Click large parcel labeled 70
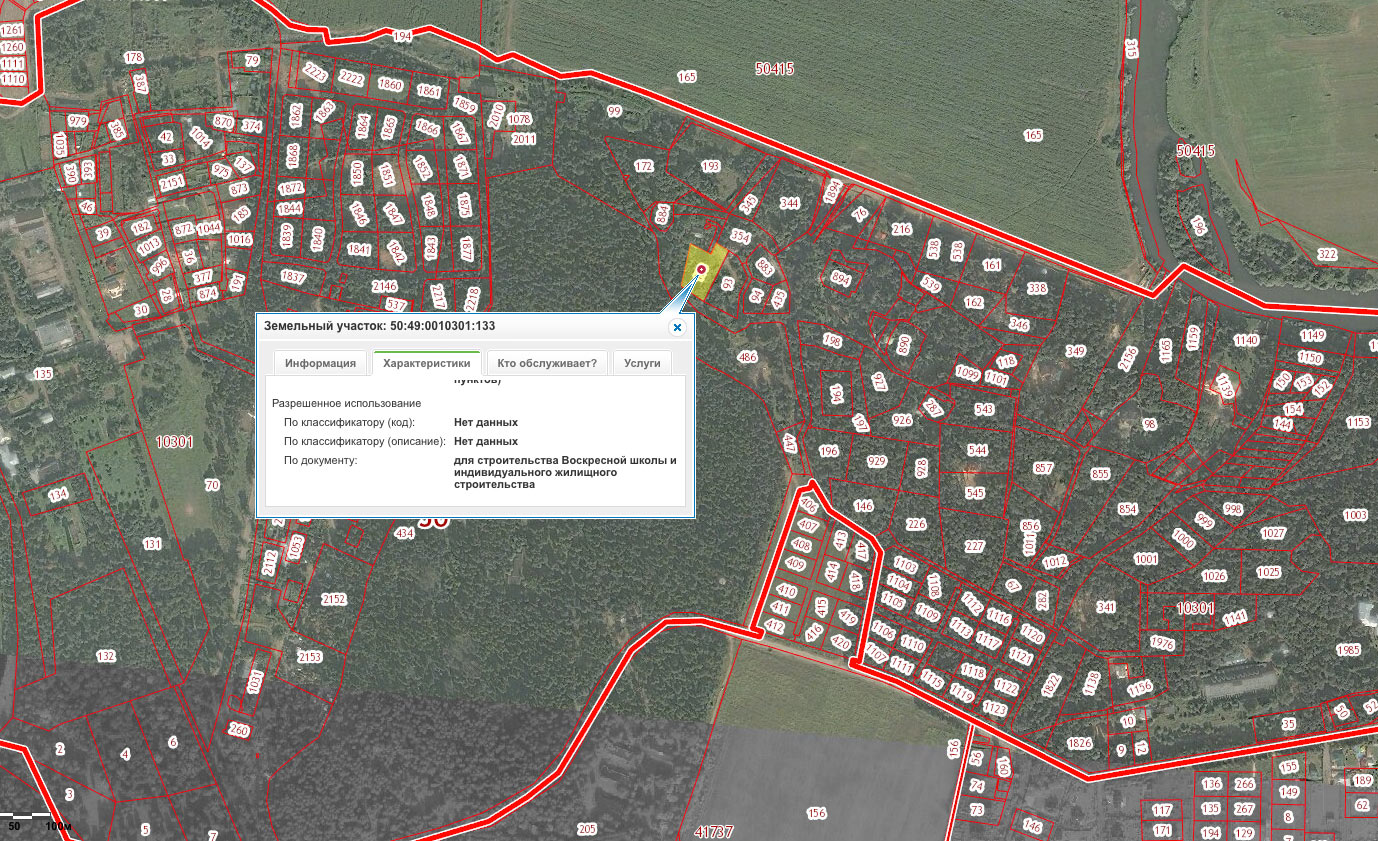The width and height of the screenshot is (1378, 841). [x=211, y=486]
